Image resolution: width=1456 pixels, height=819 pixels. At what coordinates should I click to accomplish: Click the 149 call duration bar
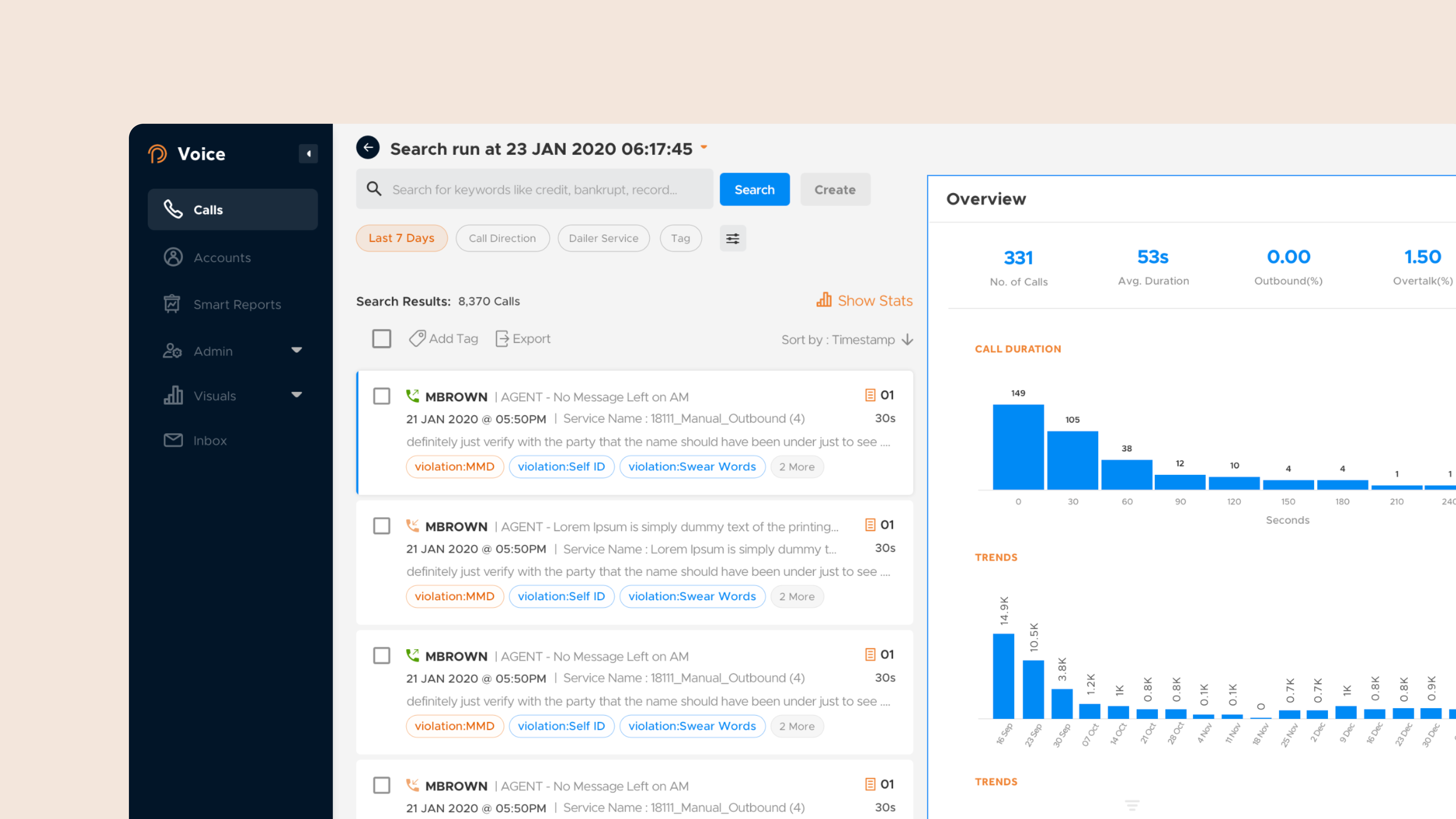click(x=1018, y=447)
